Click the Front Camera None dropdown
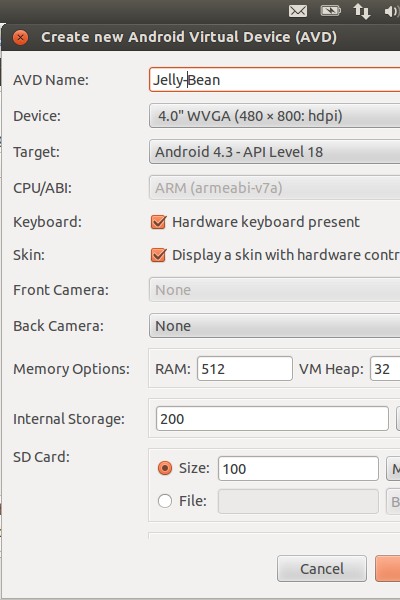This screenshot has width=400, height=600. tap(274, 290)
